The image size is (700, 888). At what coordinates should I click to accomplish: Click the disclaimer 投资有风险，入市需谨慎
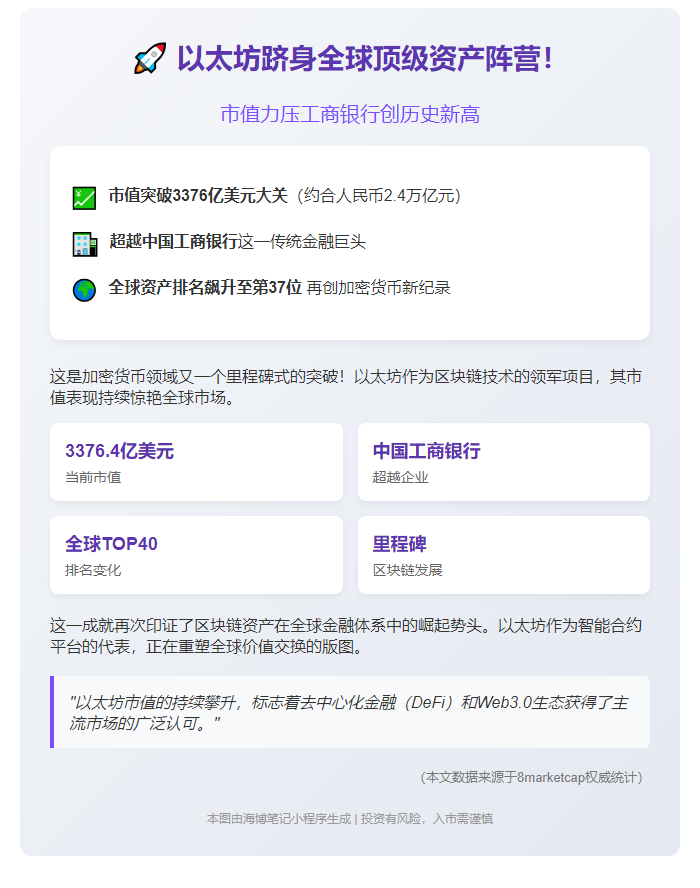pyautogui.click(x=427, y=819)
